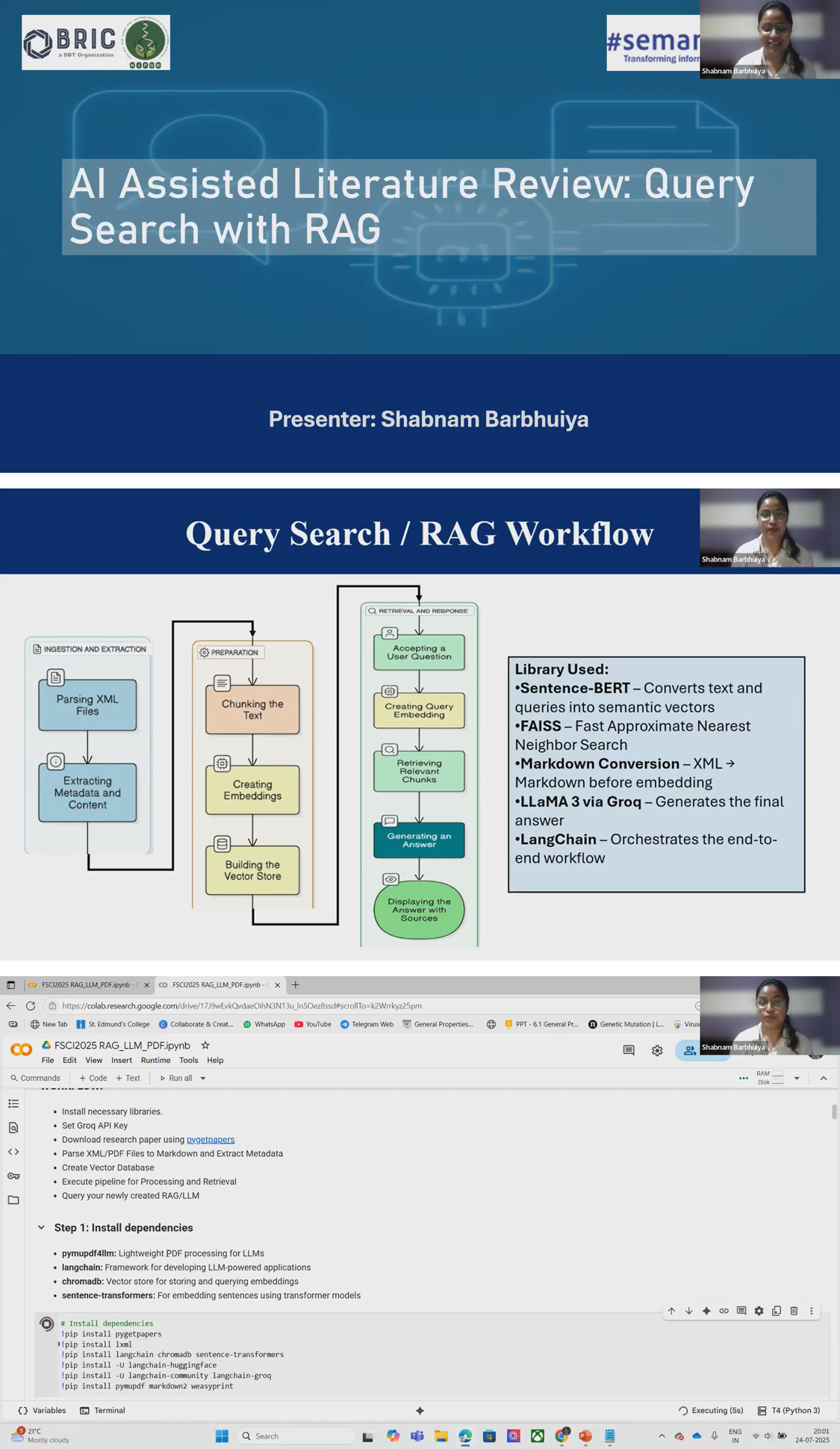
Task: Open the RAM and Disk runtime dropdown
Action: click(x=797, y=1078)
